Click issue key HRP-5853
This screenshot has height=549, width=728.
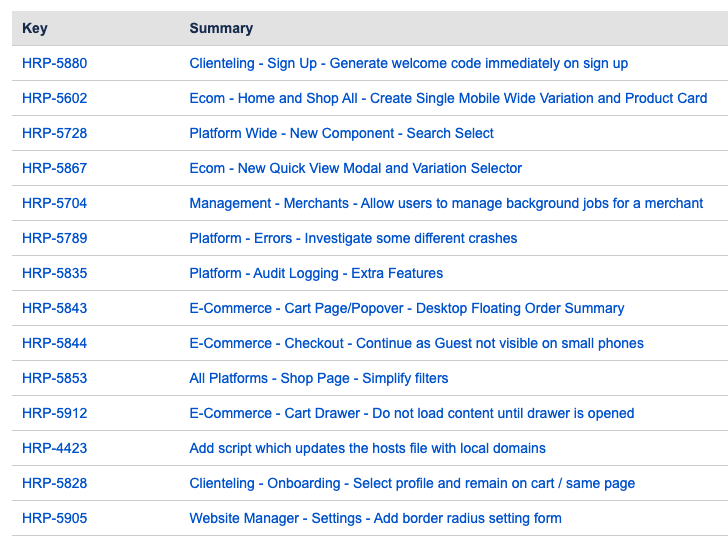(x=54, y=378)
